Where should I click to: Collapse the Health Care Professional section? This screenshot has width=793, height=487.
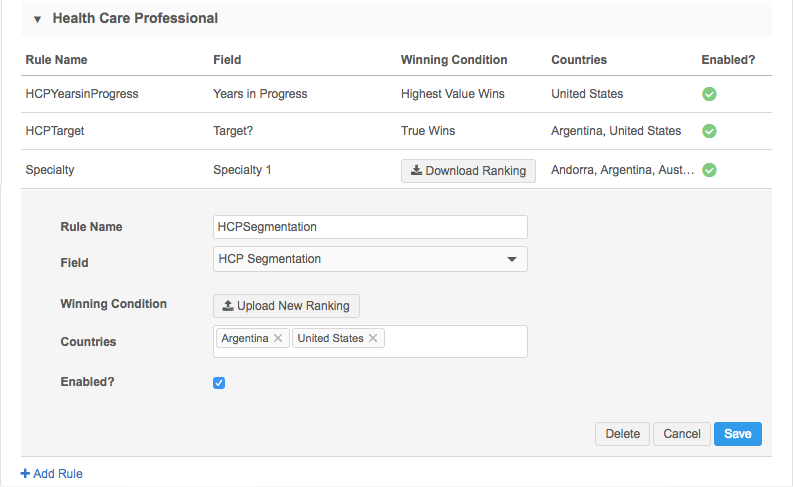37,19
